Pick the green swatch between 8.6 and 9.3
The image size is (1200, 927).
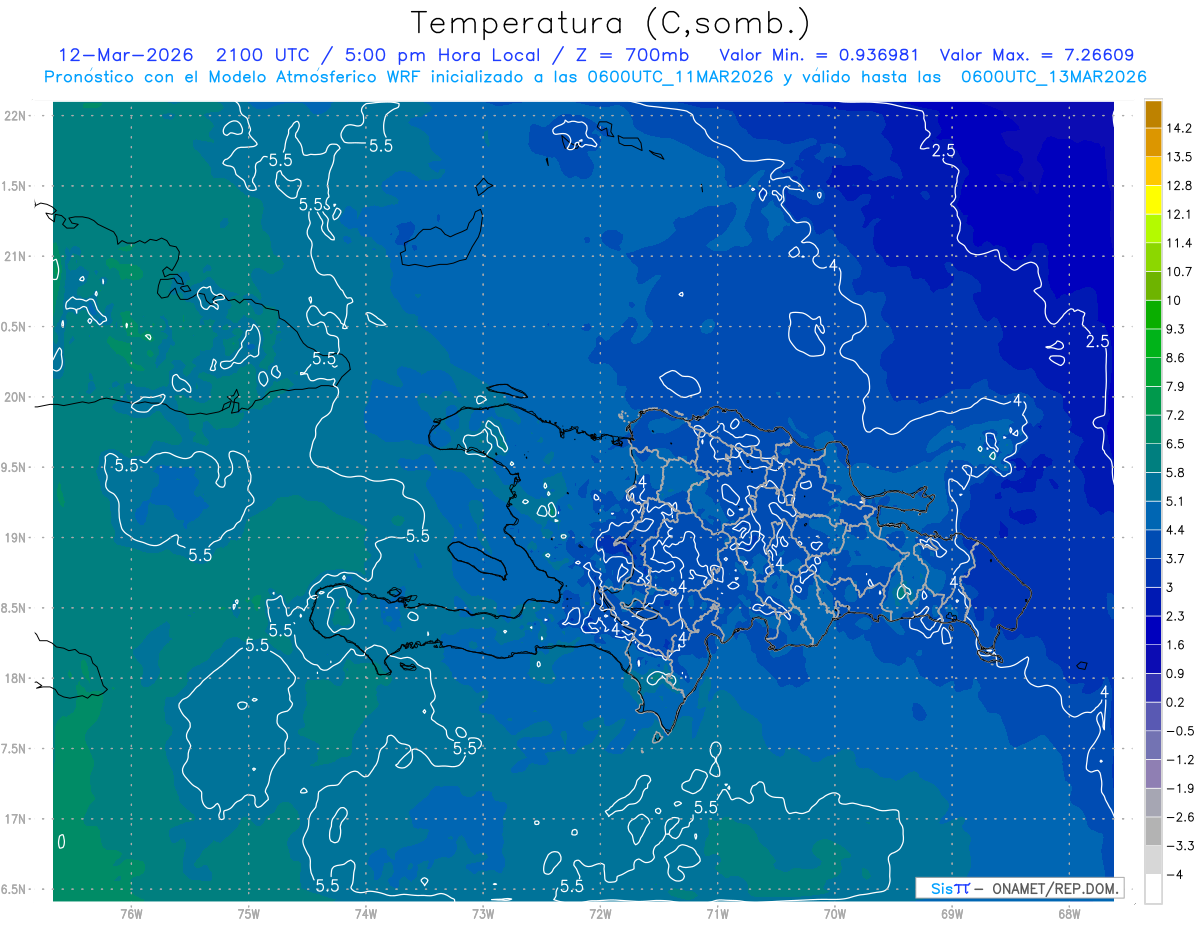coord(1153,343)
